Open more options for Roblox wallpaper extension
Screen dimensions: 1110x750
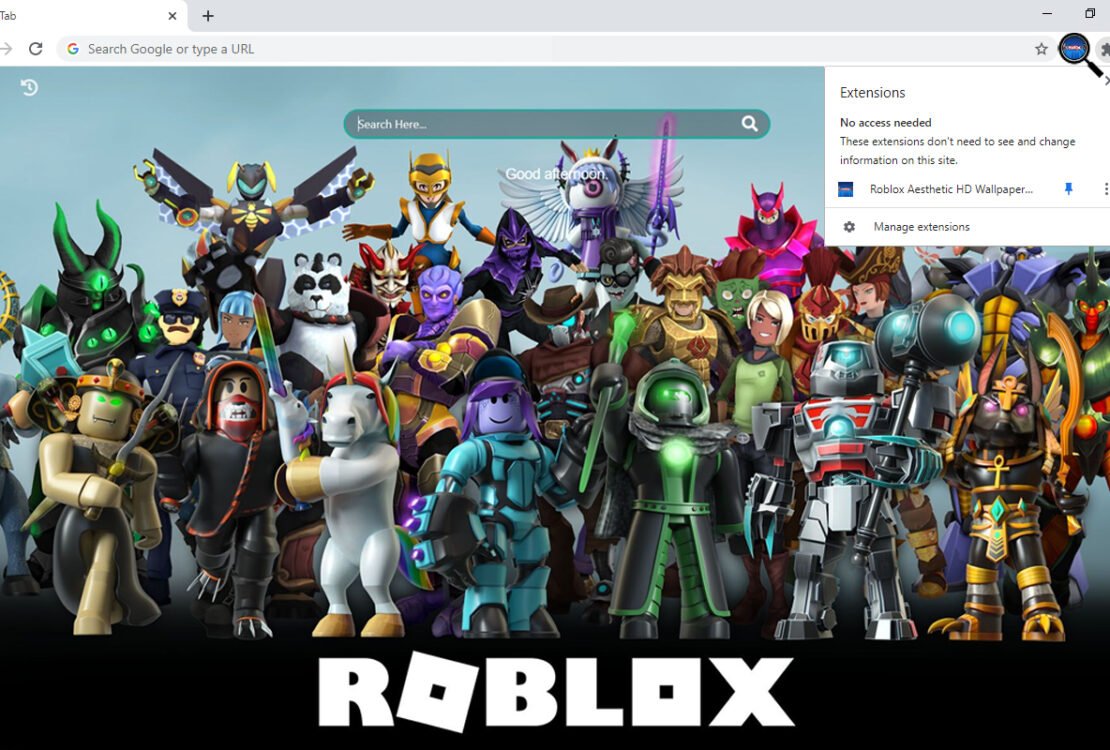[x=1105, y=189]
